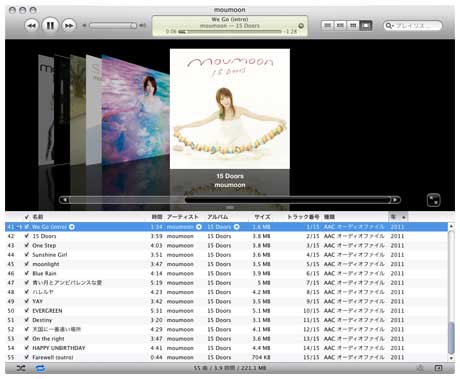Uncheck the Blue Rain checkbox
Image resolution: width=460 pixels, height=379 pixels.
coord(27,273)
